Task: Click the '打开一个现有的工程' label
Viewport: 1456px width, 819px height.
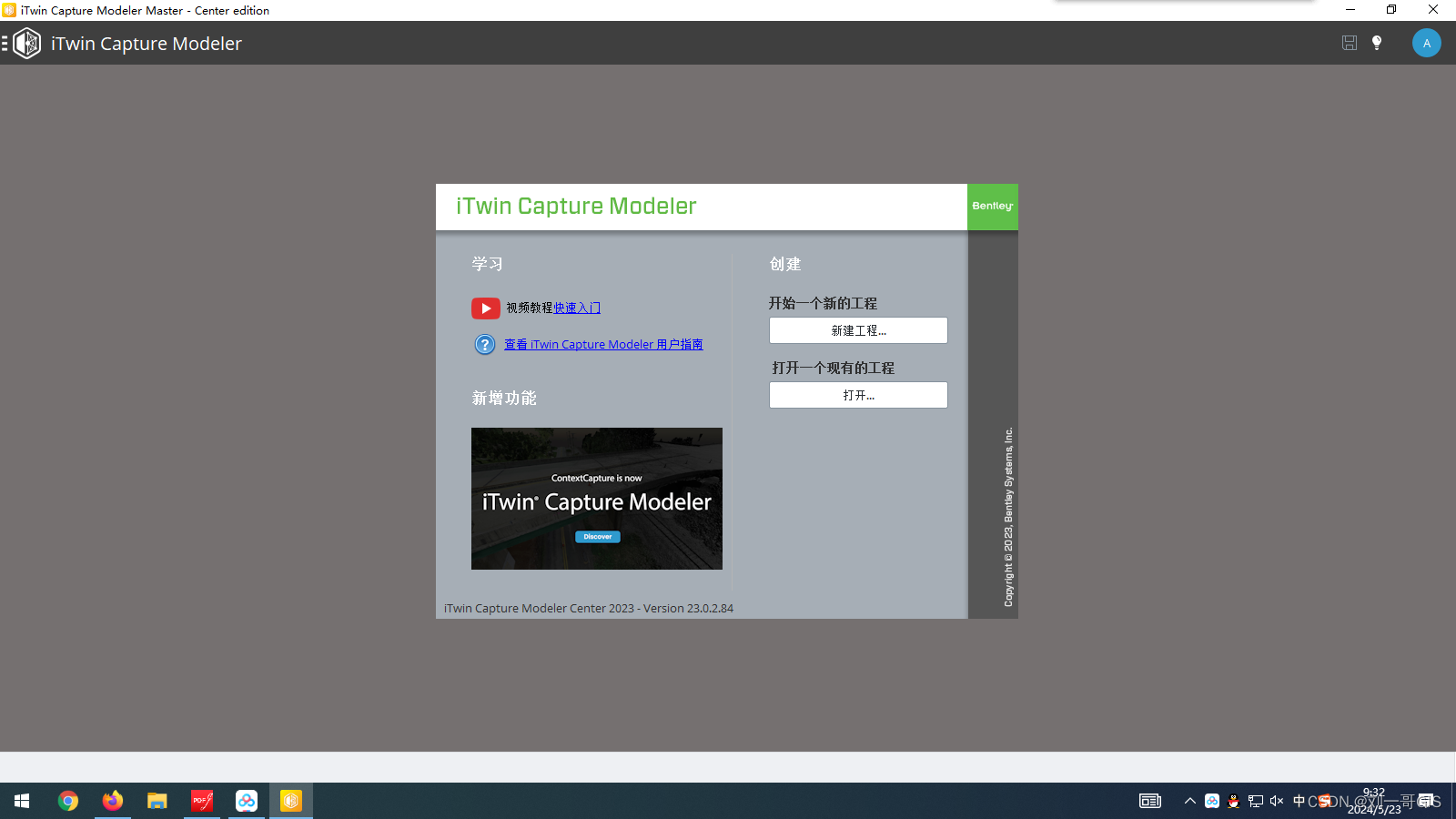Action: point(833,368)
